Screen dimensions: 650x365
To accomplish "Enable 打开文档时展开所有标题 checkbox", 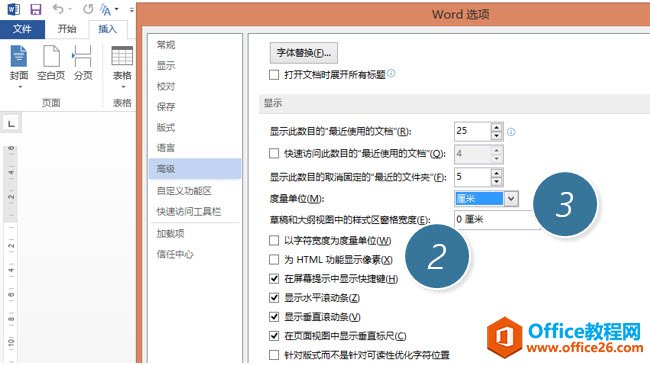I will pos(274,75).
